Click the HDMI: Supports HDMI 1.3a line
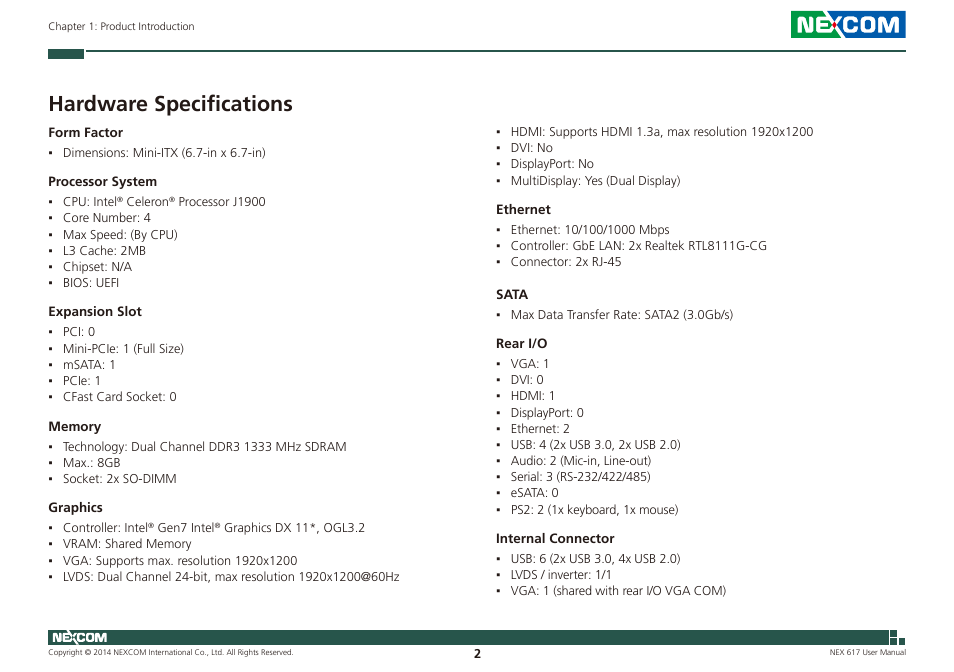 (x=661, y=132)
